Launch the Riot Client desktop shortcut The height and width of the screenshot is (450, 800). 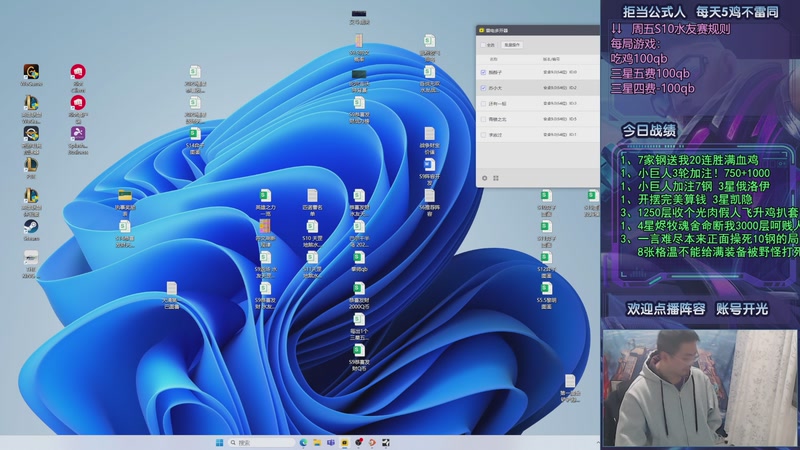(78, 78)
